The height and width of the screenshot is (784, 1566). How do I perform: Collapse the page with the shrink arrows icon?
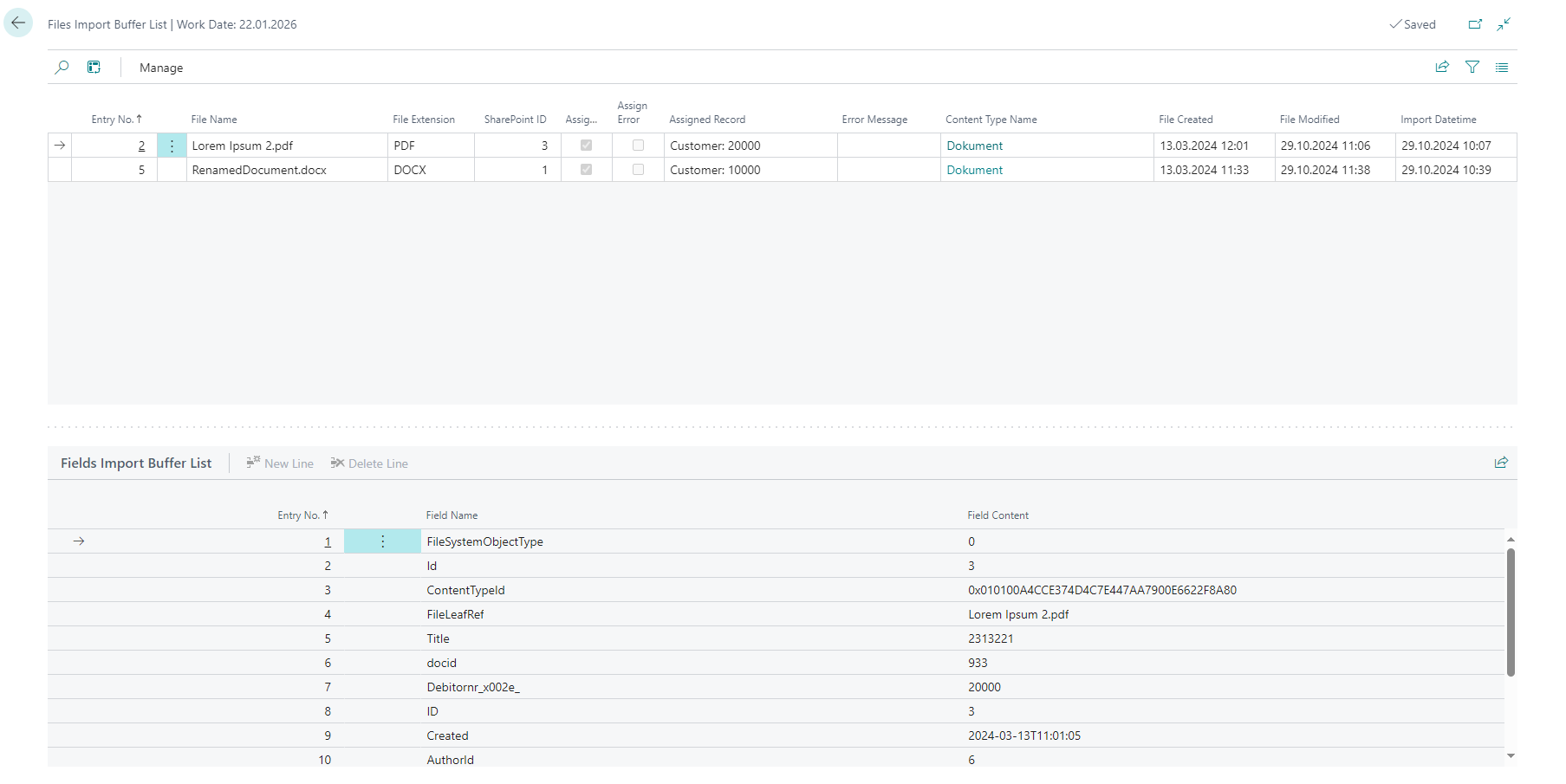click(1504, 24)
